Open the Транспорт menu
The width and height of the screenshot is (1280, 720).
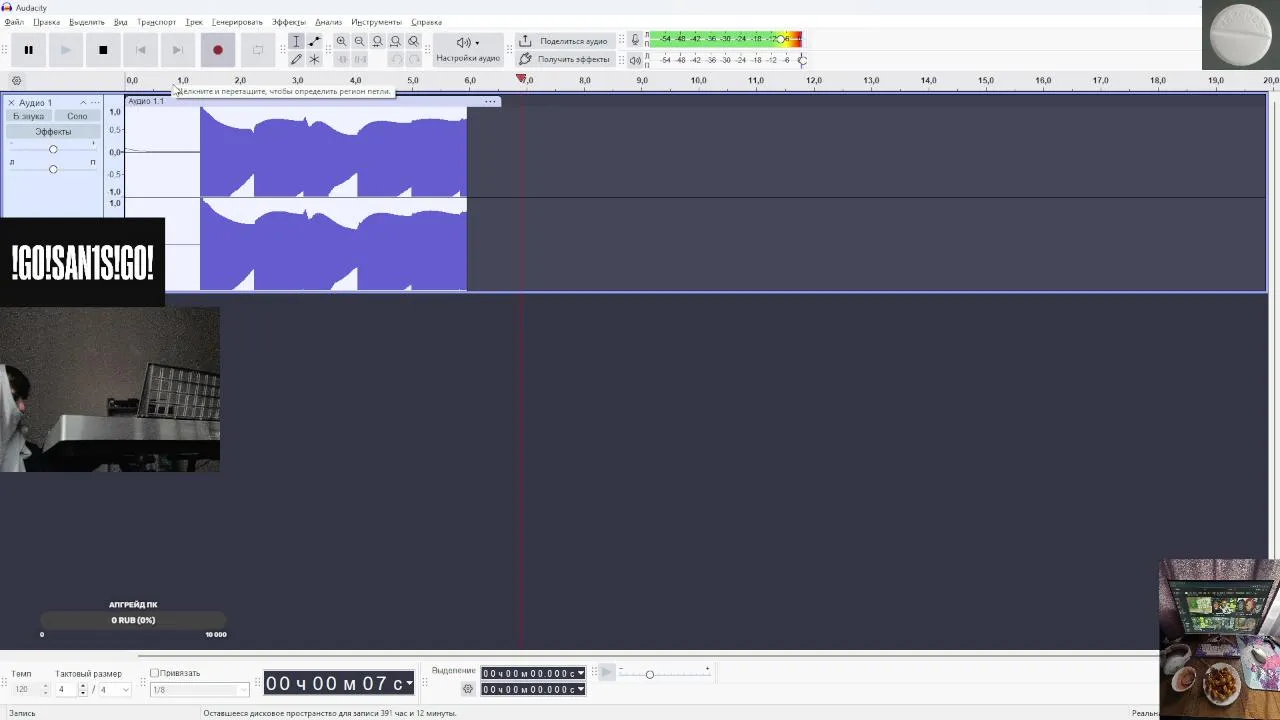tap(156, 22)
